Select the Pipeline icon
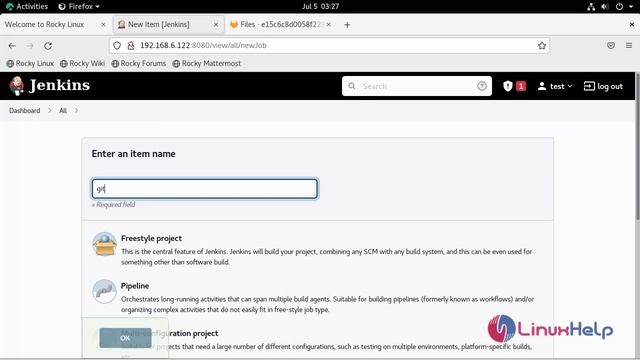The height and width of the screenshot is (360, 640). pos(104,291)
